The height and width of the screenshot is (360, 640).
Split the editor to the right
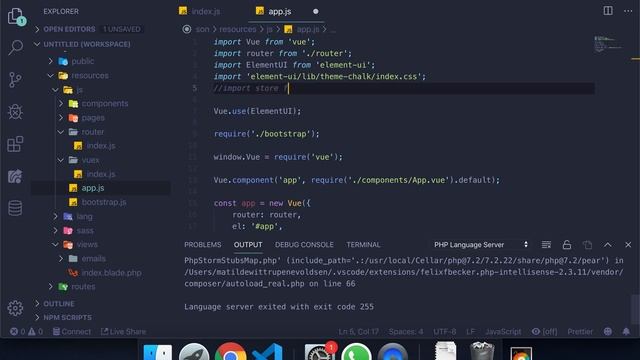(x=608, y=11)
